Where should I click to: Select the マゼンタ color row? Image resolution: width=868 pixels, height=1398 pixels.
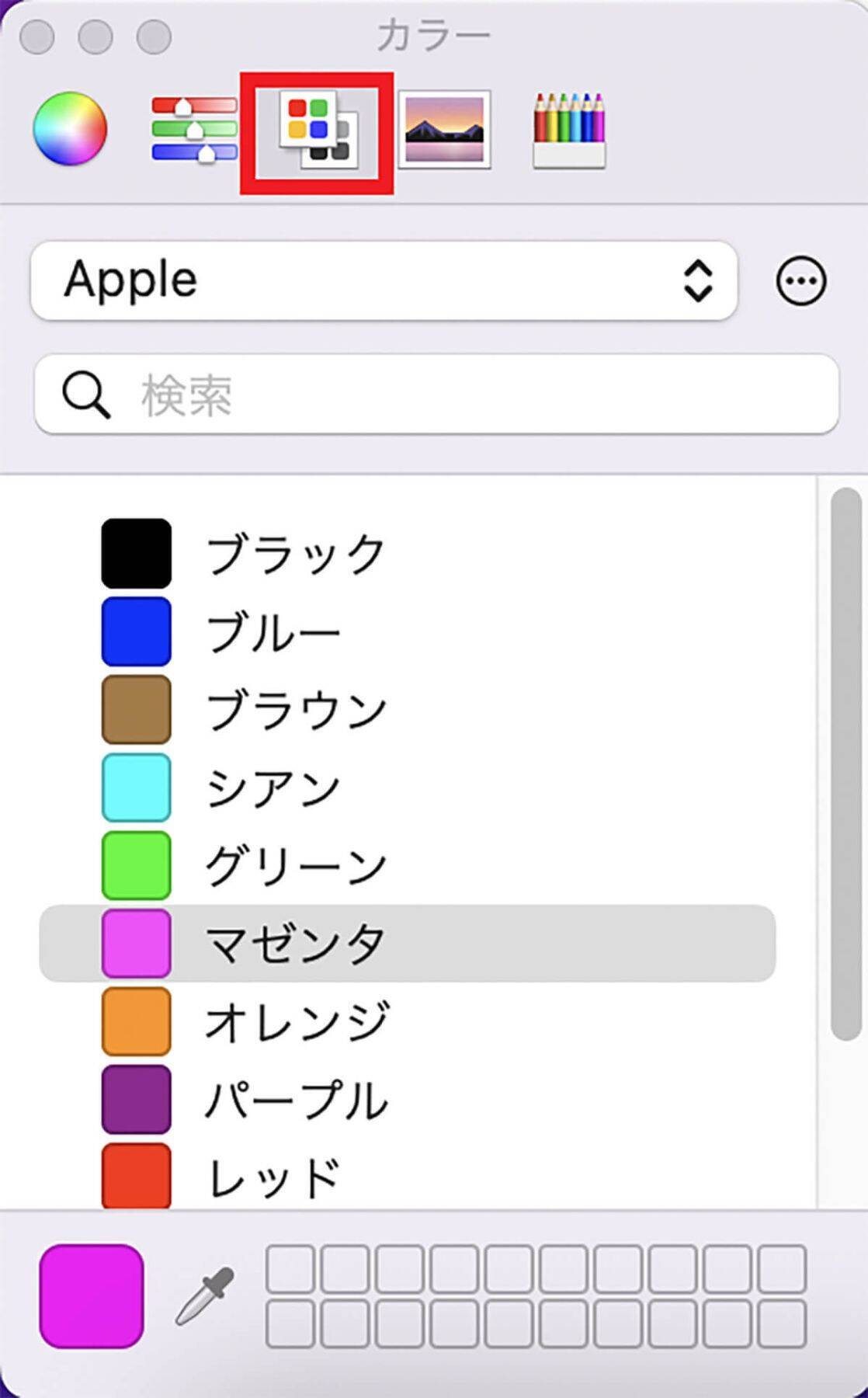407,944
